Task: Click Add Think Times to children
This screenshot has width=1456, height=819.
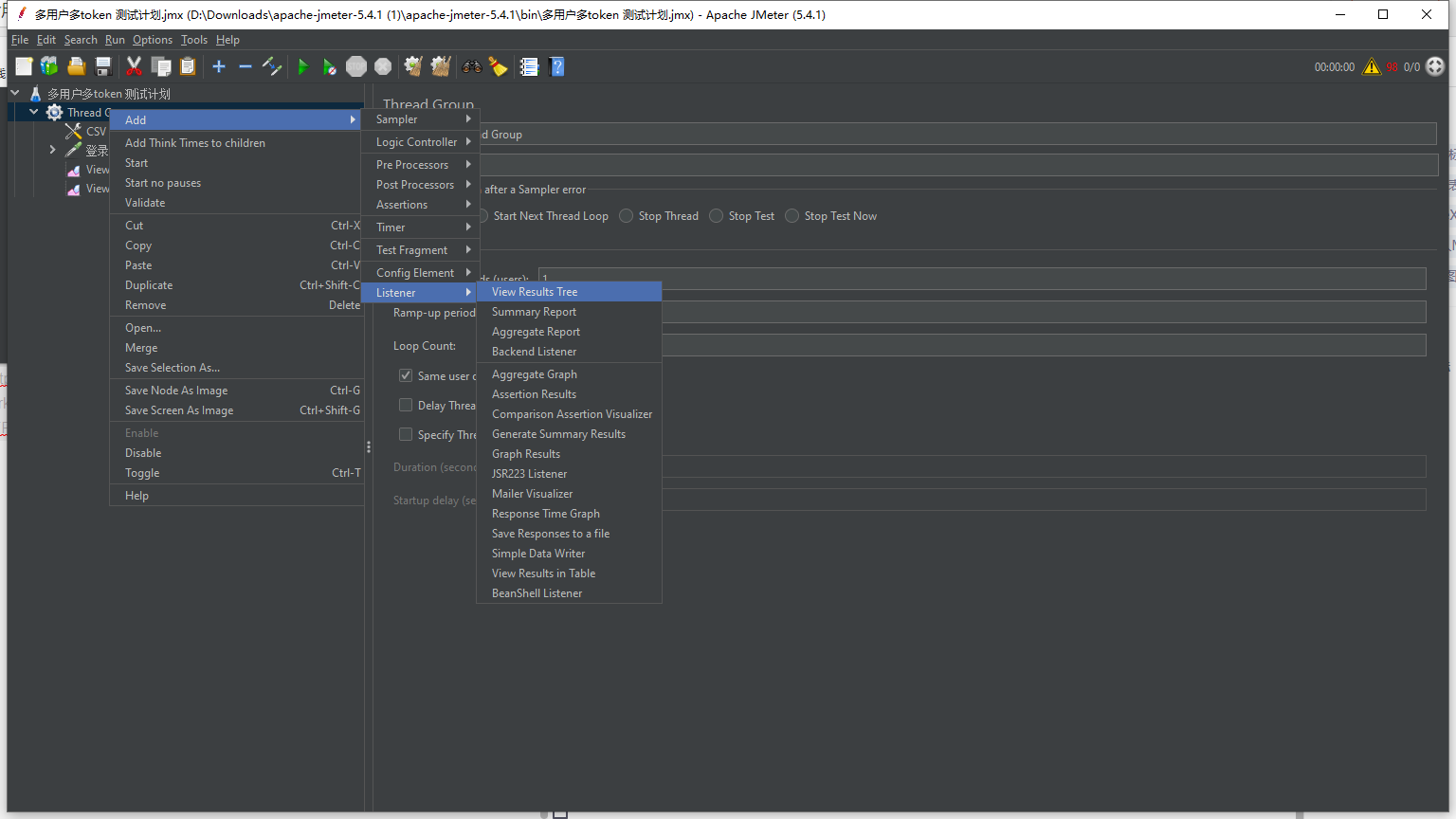Action: pos(237,143)
